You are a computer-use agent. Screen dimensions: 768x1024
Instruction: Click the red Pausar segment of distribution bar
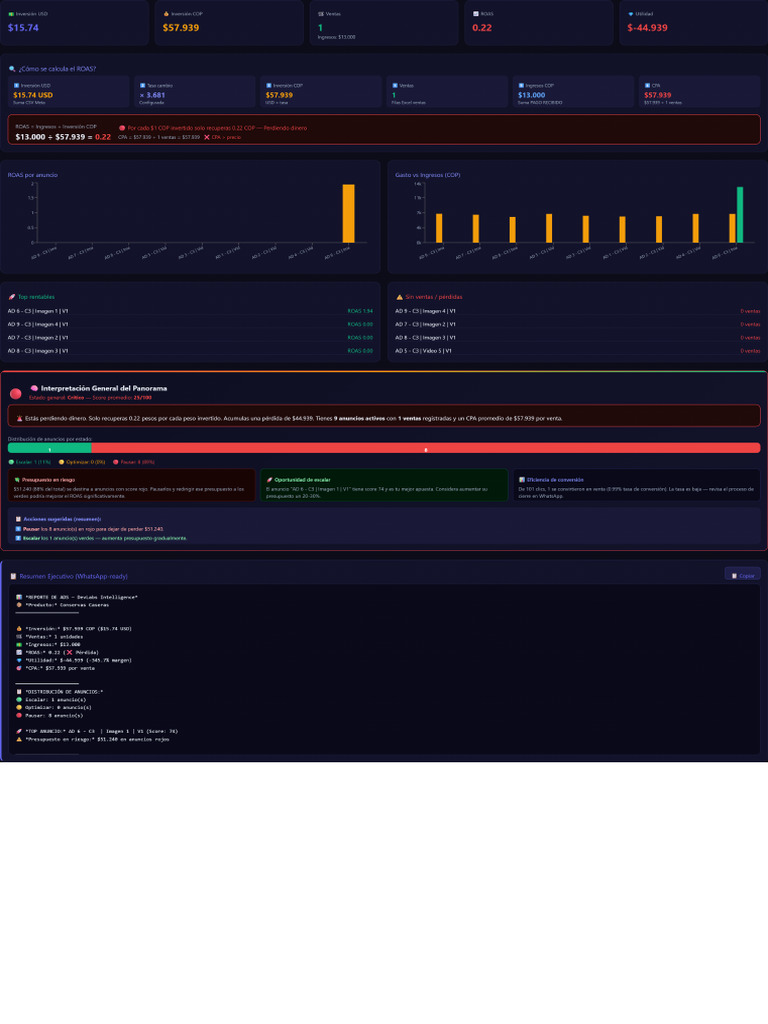pos(426,448)
